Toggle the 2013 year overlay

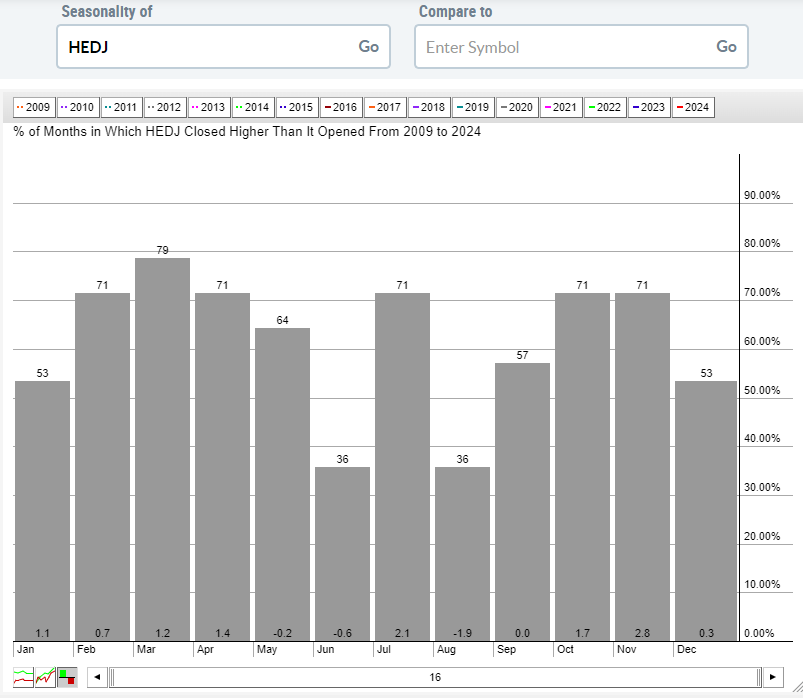(209, 107)
